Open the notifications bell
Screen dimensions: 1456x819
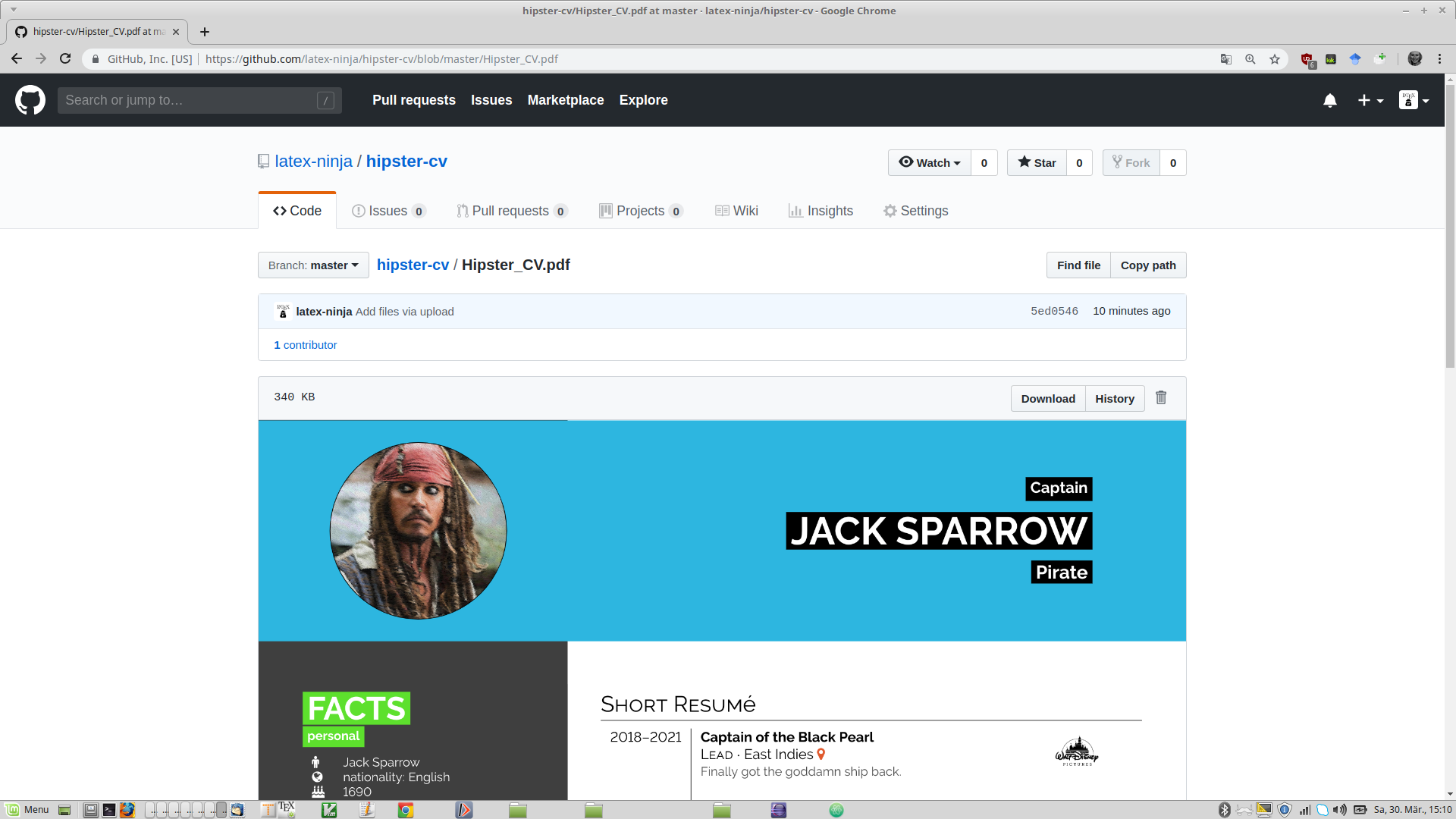(x=1330, y=100)
